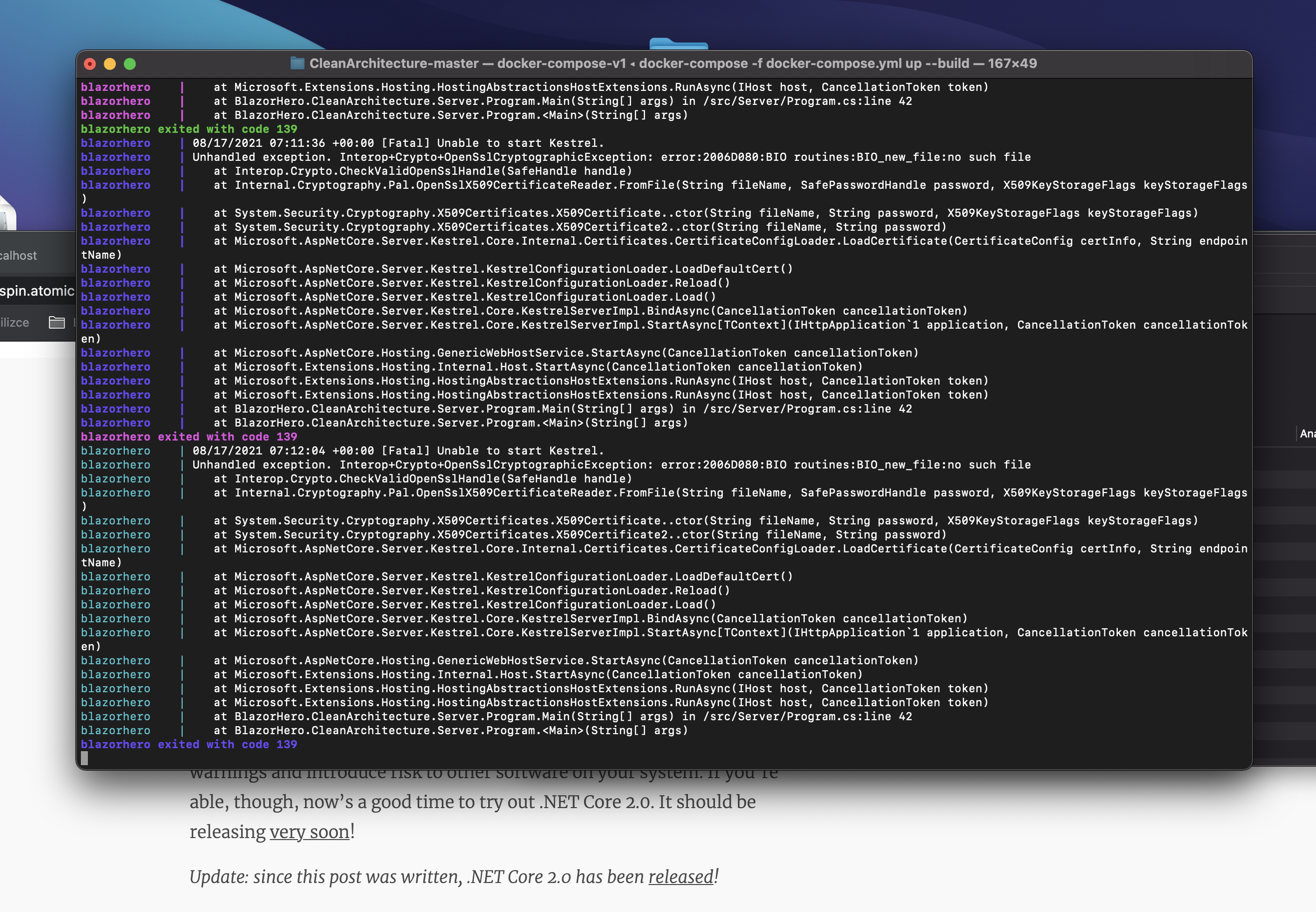This screenshot has width=1316, height=912.
Task: Click the terminal cursor block on the last line
Action: [84, 758]
